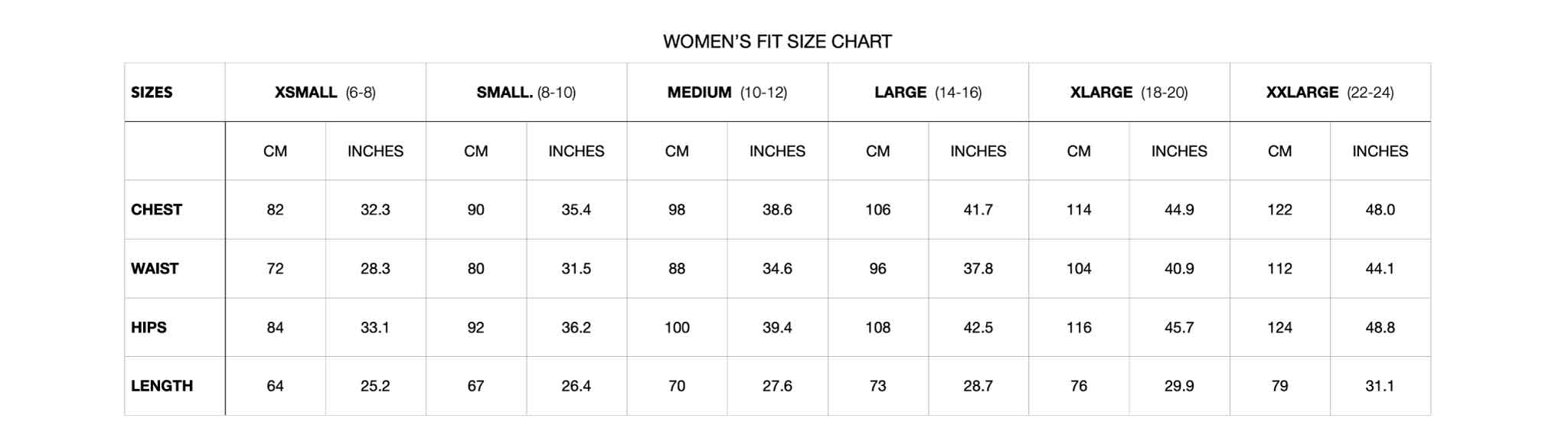Select the SMALL (8-10) column header
Image resolution: width=1568 pixels, height=435 pixels.
point(526,93)
